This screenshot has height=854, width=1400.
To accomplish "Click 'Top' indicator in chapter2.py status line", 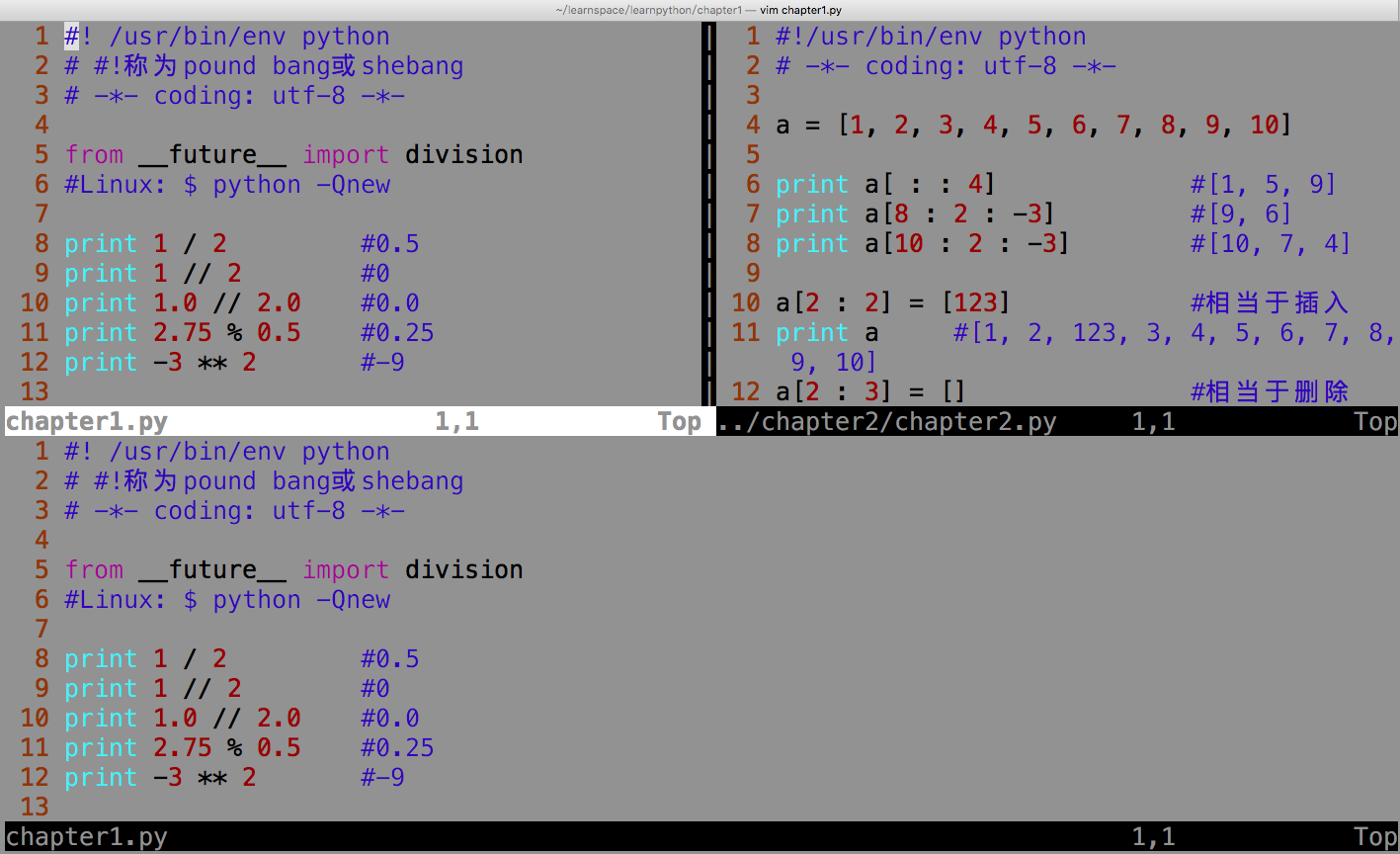I will pos(1375,422).
